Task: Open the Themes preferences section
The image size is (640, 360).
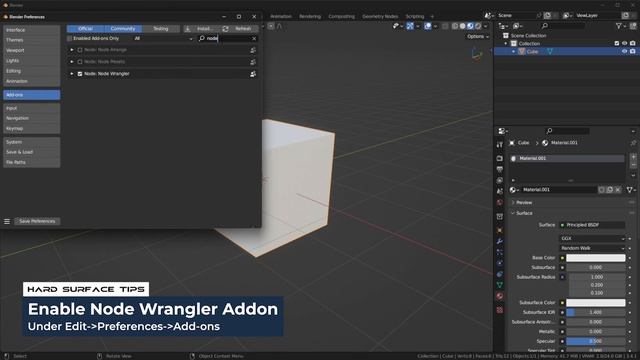Action: [31, 40]
